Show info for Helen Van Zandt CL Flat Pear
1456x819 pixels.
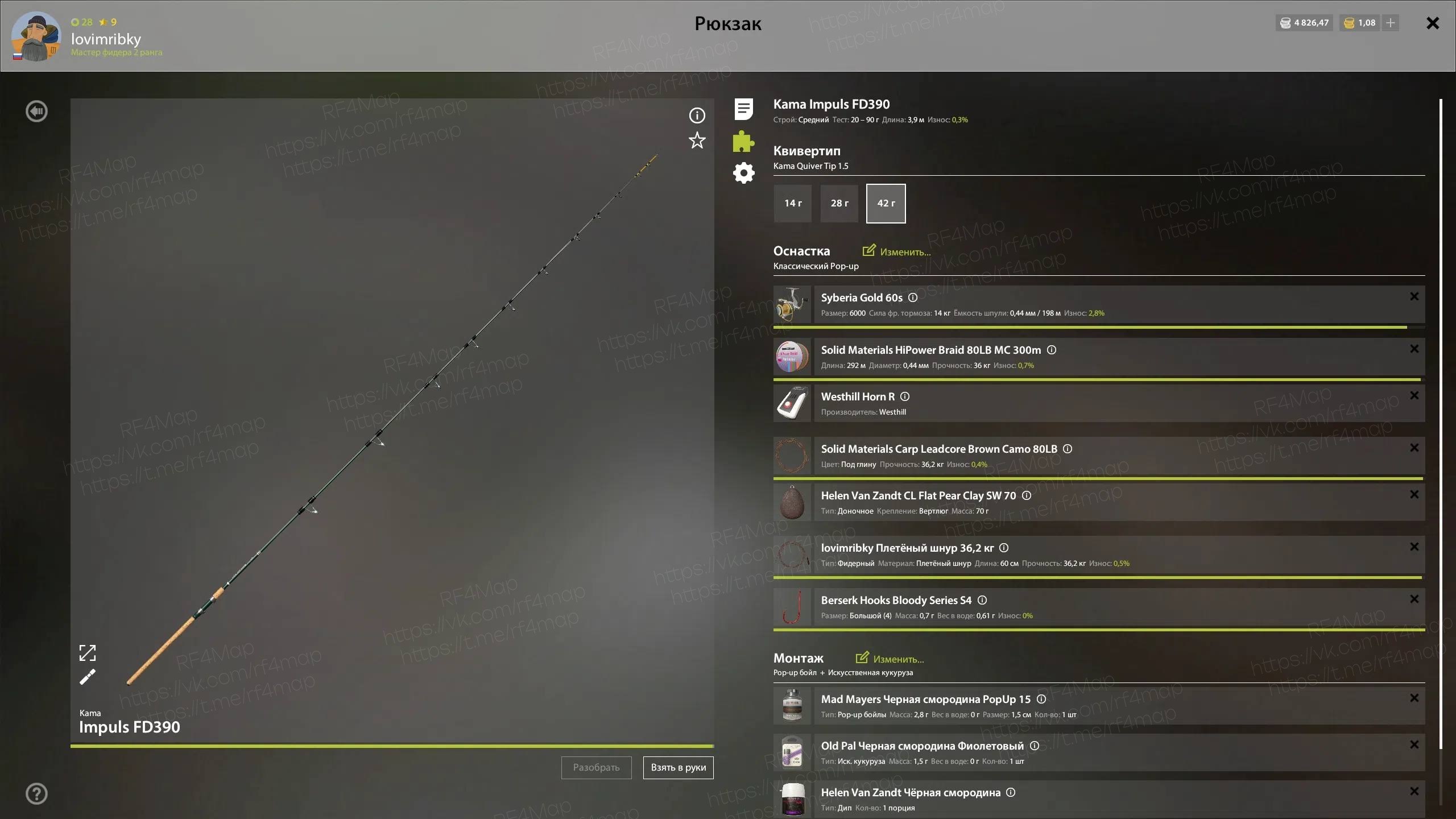coord(1026,495)
